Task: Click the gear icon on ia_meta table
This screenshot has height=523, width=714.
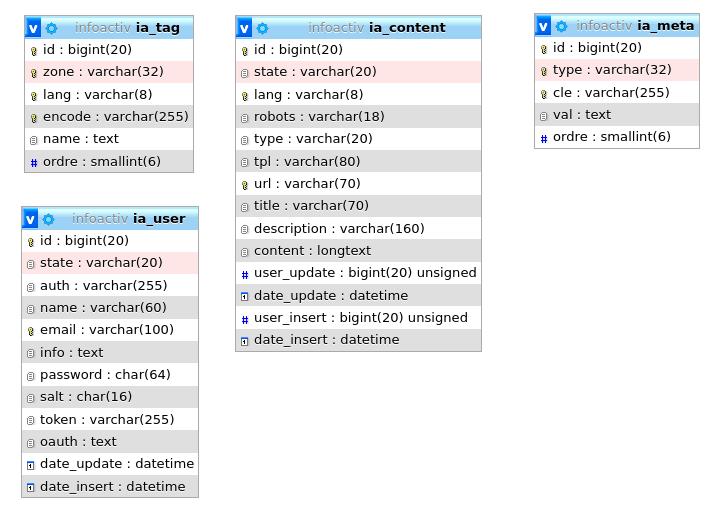Action: click(561, 26)
